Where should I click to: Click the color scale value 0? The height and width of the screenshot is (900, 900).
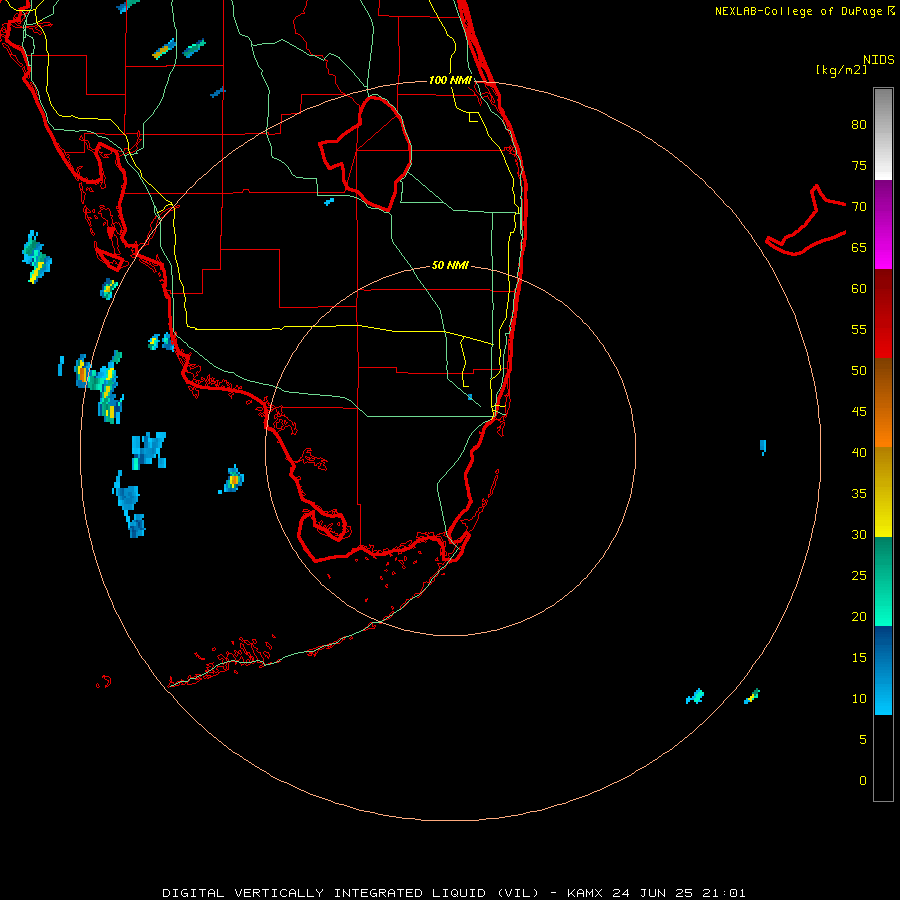[863, 781]
